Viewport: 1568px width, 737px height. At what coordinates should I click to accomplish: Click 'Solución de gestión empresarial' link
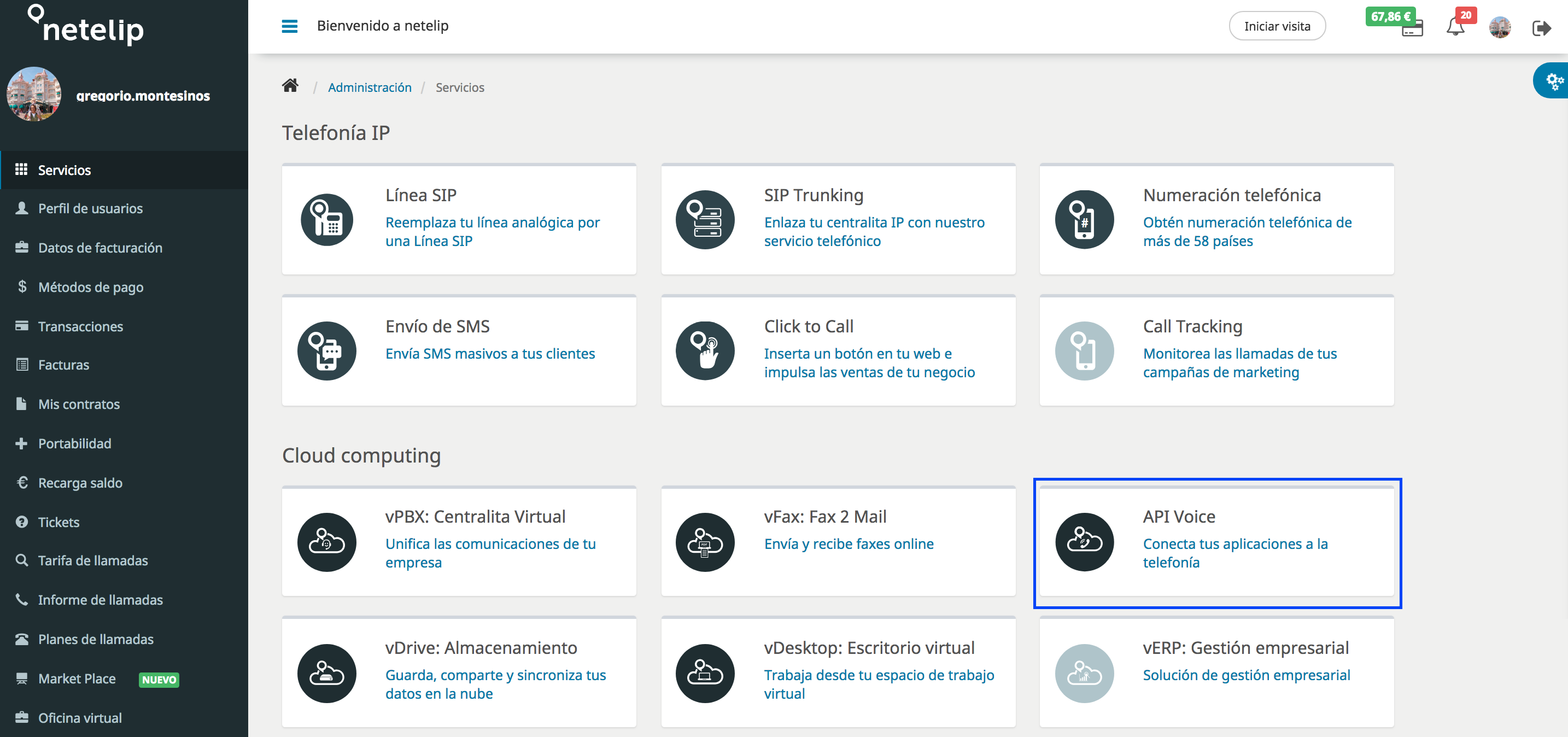(x=1246, y=675)
